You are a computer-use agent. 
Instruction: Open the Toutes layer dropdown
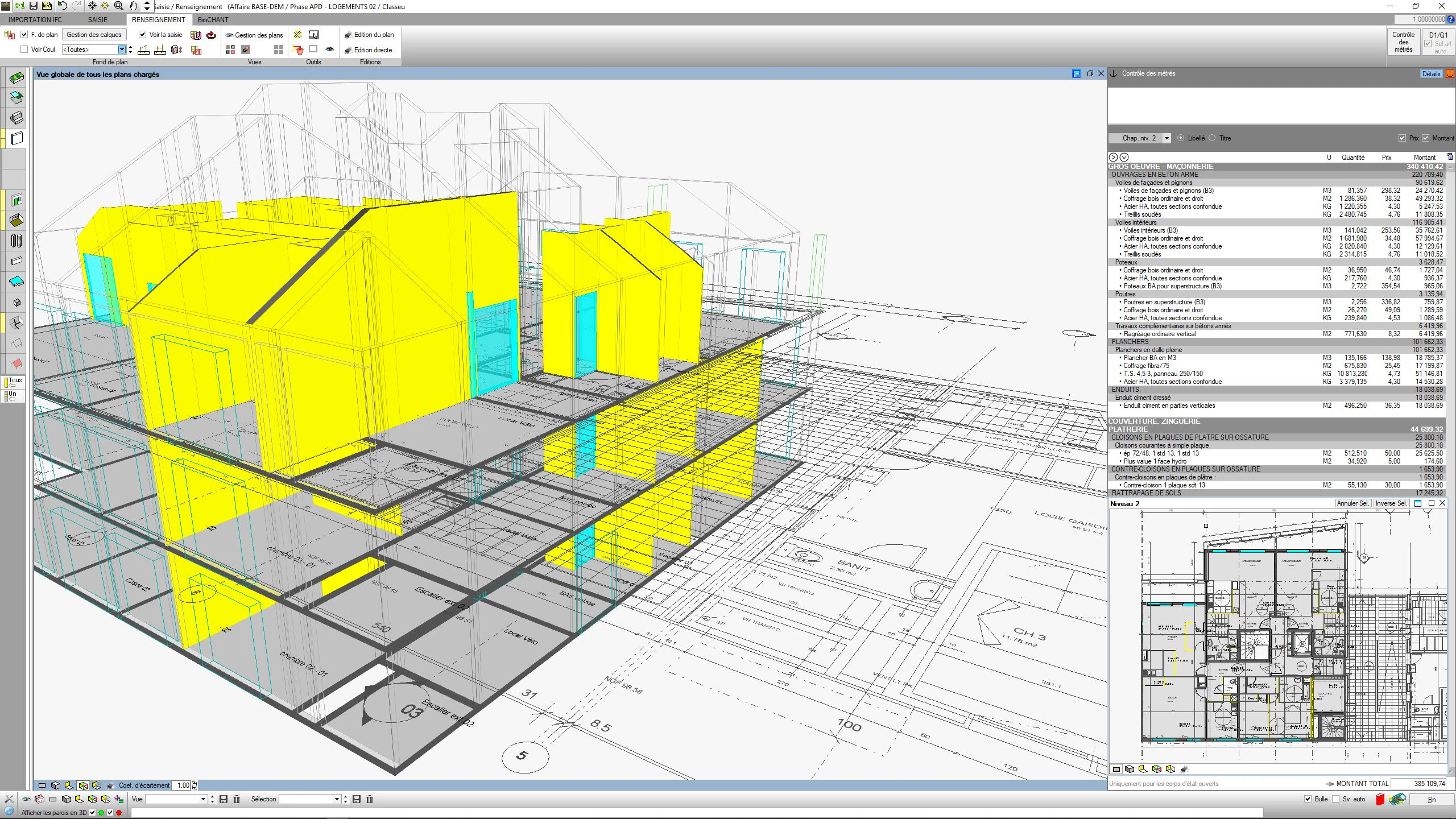(x=94, y=49)
